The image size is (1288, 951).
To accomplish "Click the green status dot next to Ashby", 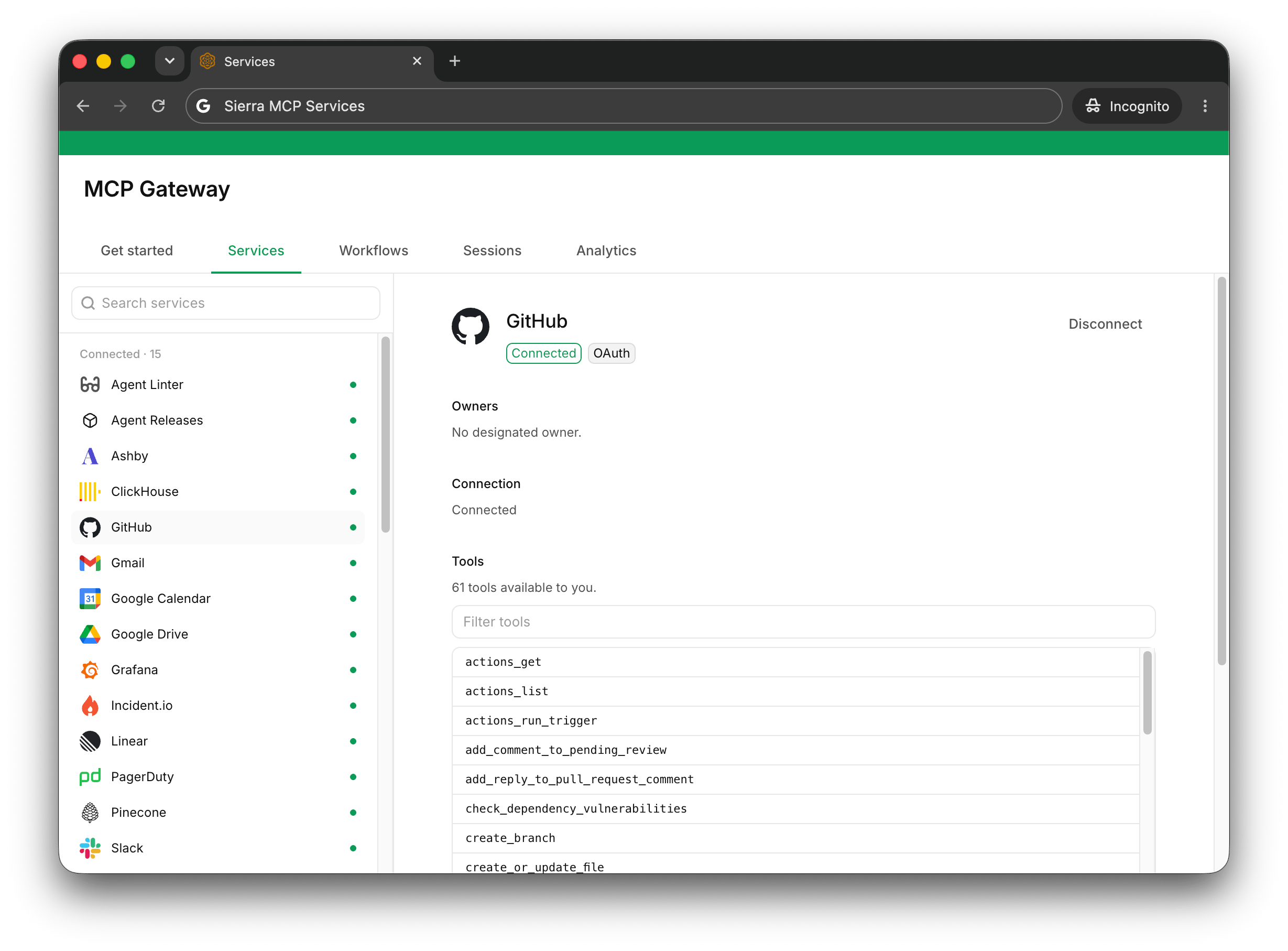I will pyautogui.click(x=353, y=456).
